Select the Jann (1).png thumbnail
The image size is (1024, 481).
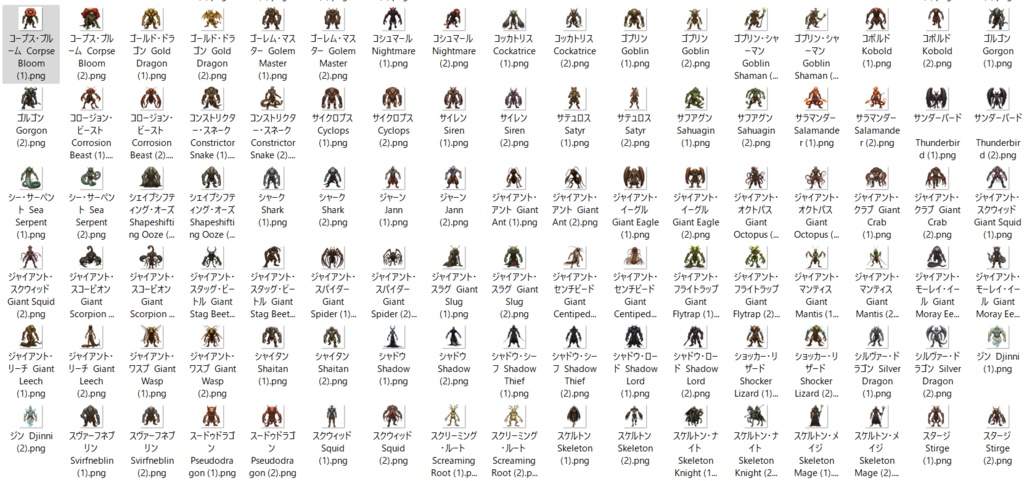tap(393, 178)
